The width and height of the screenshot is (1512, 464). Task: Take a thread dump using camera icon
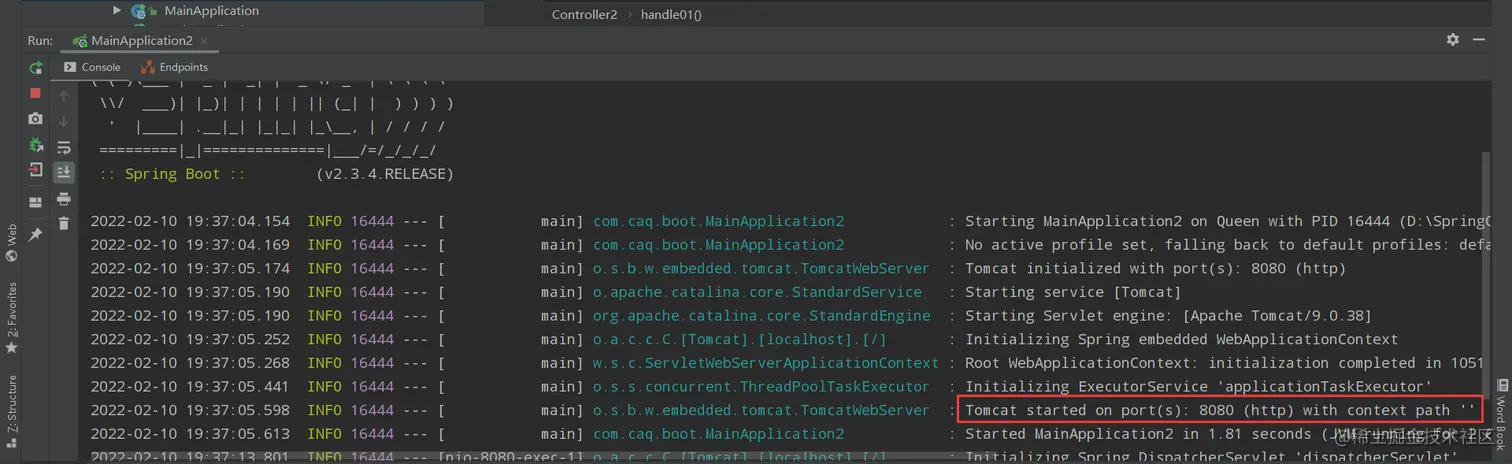36,118
